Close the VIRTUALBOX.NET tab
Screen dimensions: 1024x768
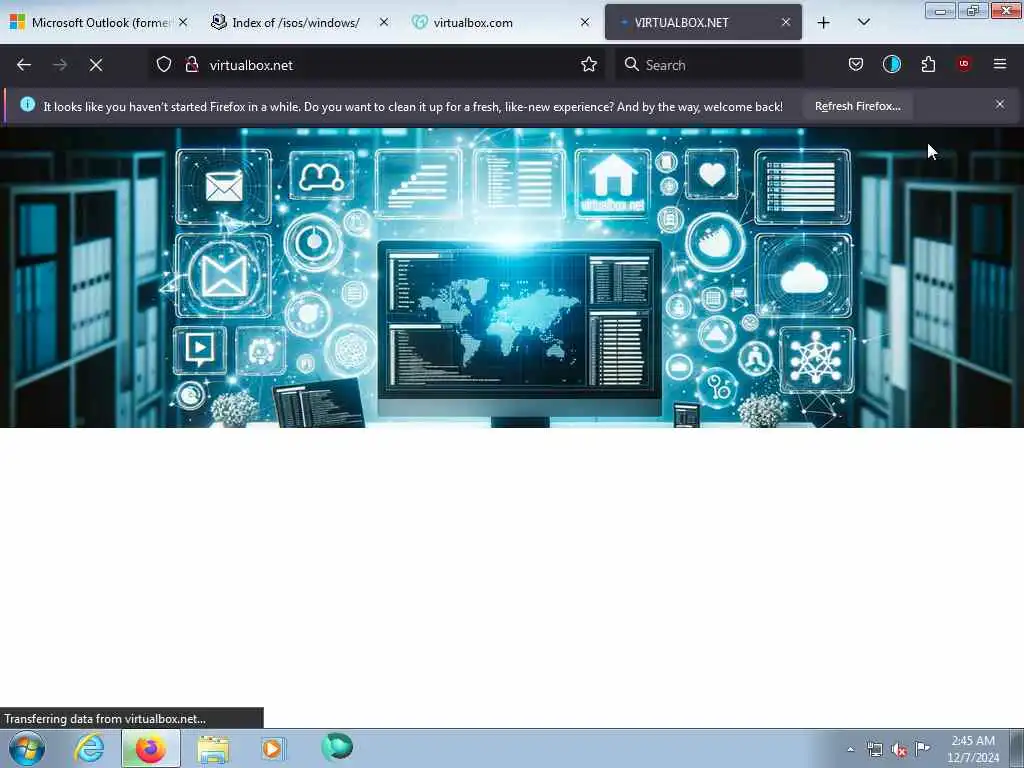(x=786, y=22)
